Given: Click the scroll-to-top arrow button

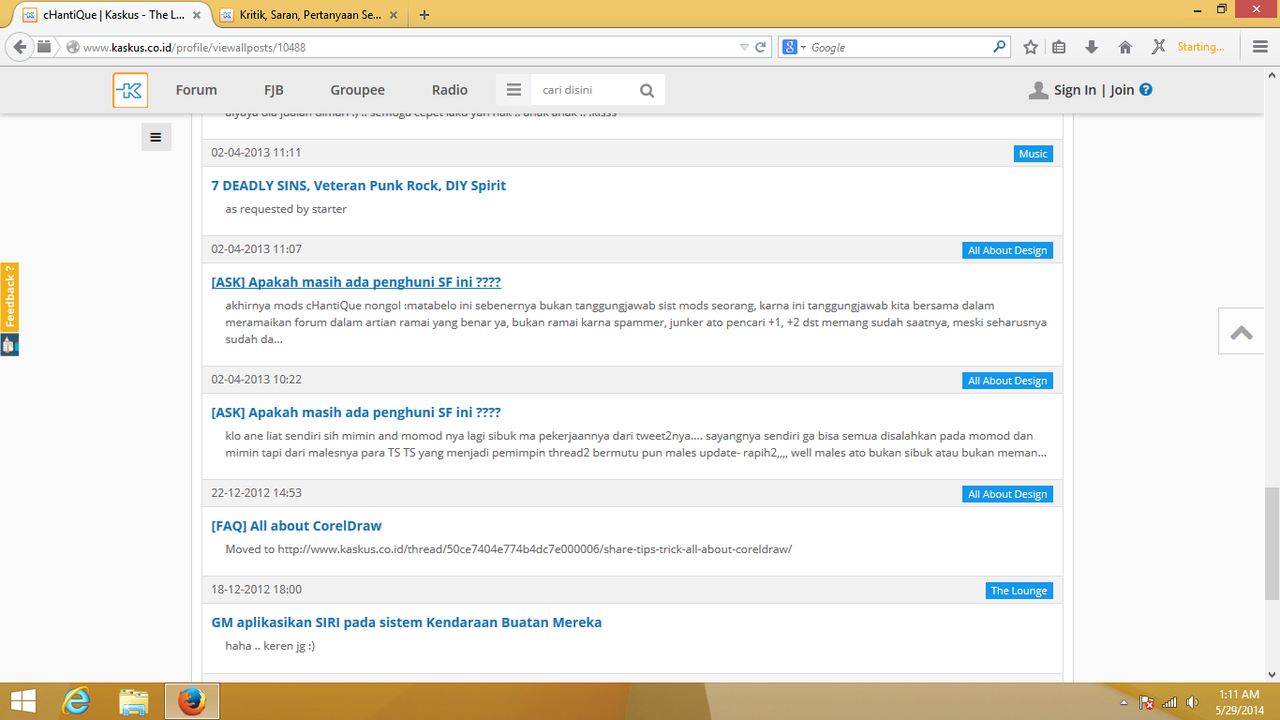Looking at the screenshot, I should pyautogui.click(x=1242, y=332).
